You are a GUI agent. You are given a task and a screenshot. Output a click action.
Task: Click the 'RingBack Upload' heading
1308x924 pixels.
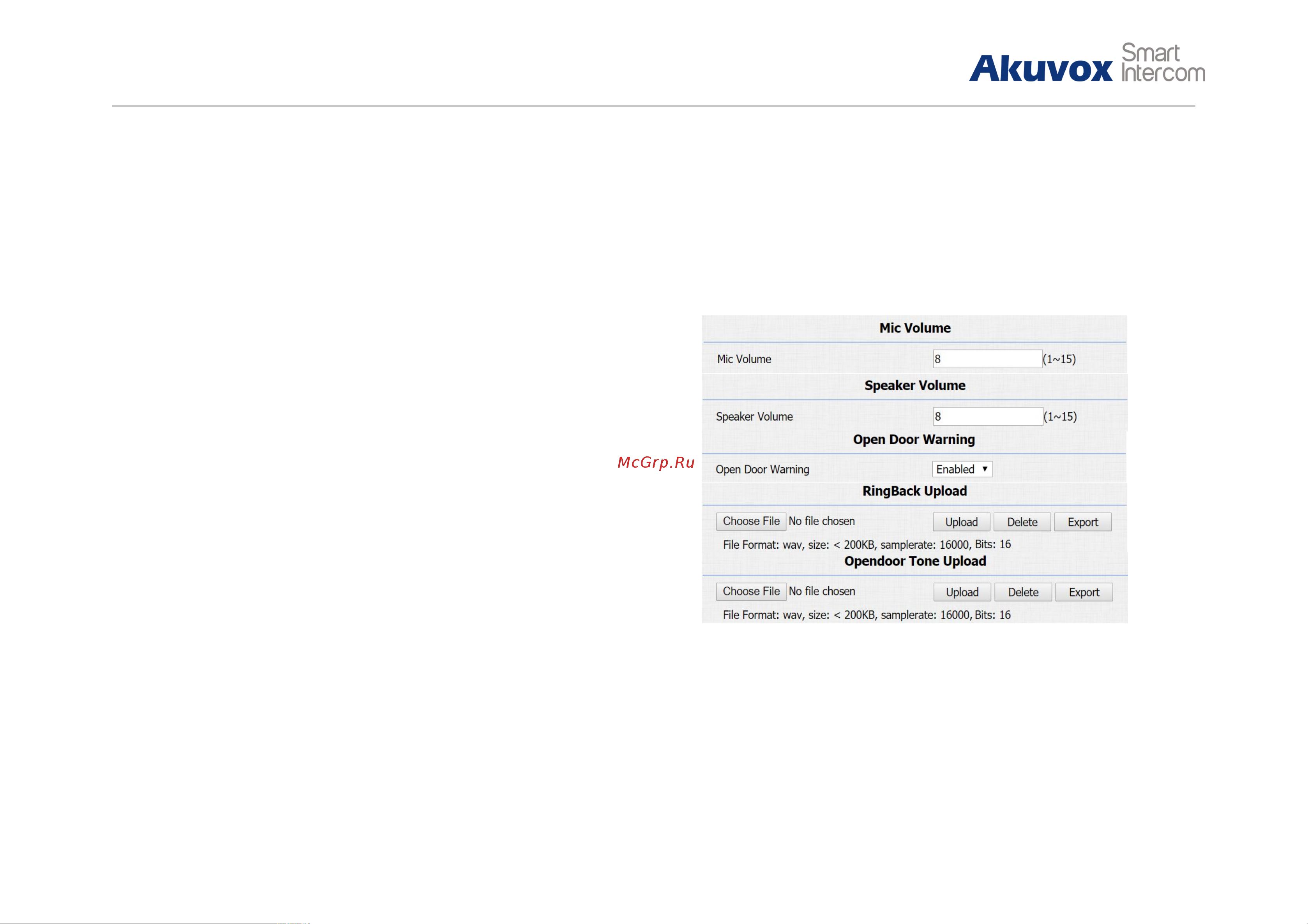[x=914, y=491]
